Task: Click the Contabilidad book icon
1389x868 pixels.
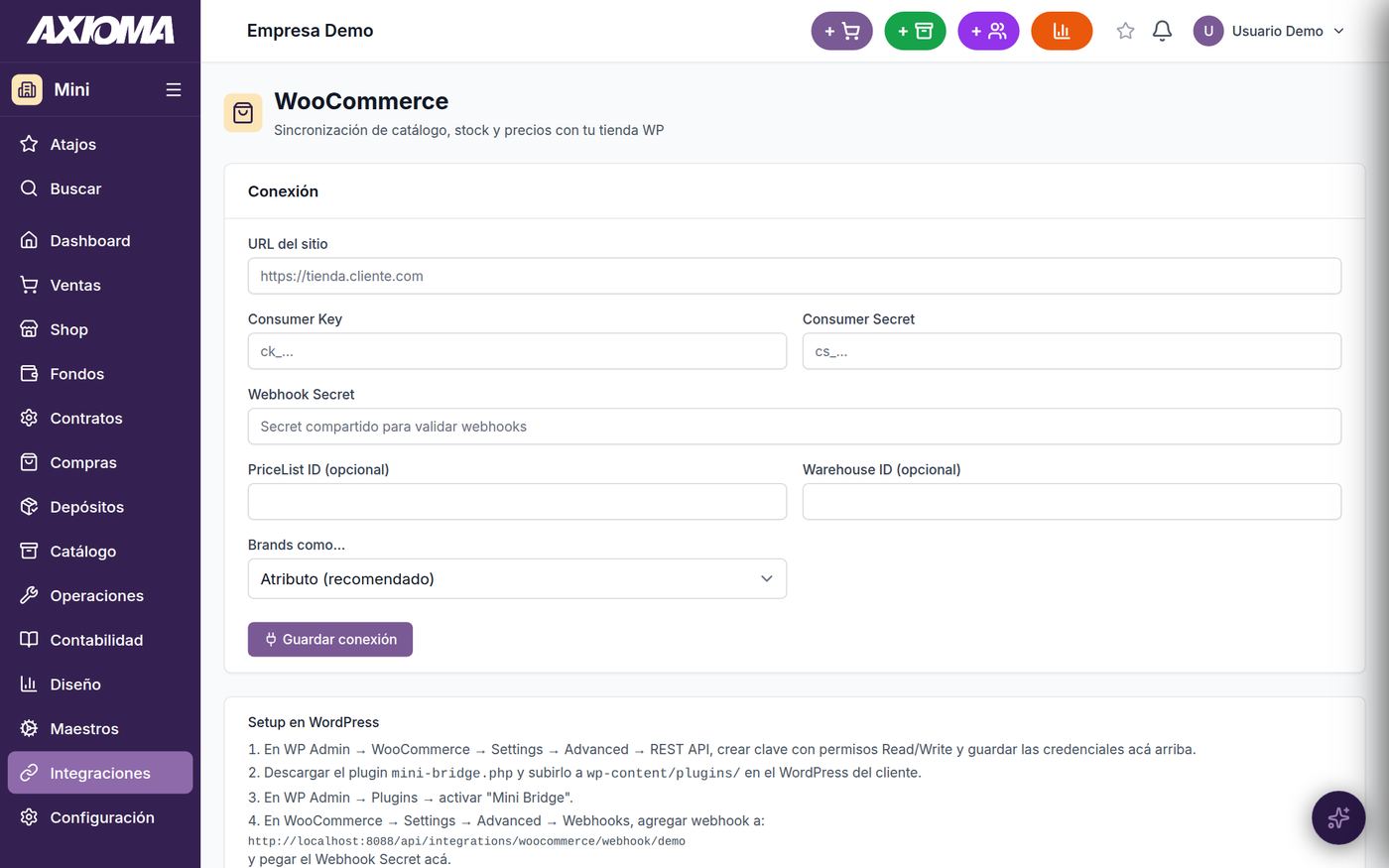Action: [29, 640]
